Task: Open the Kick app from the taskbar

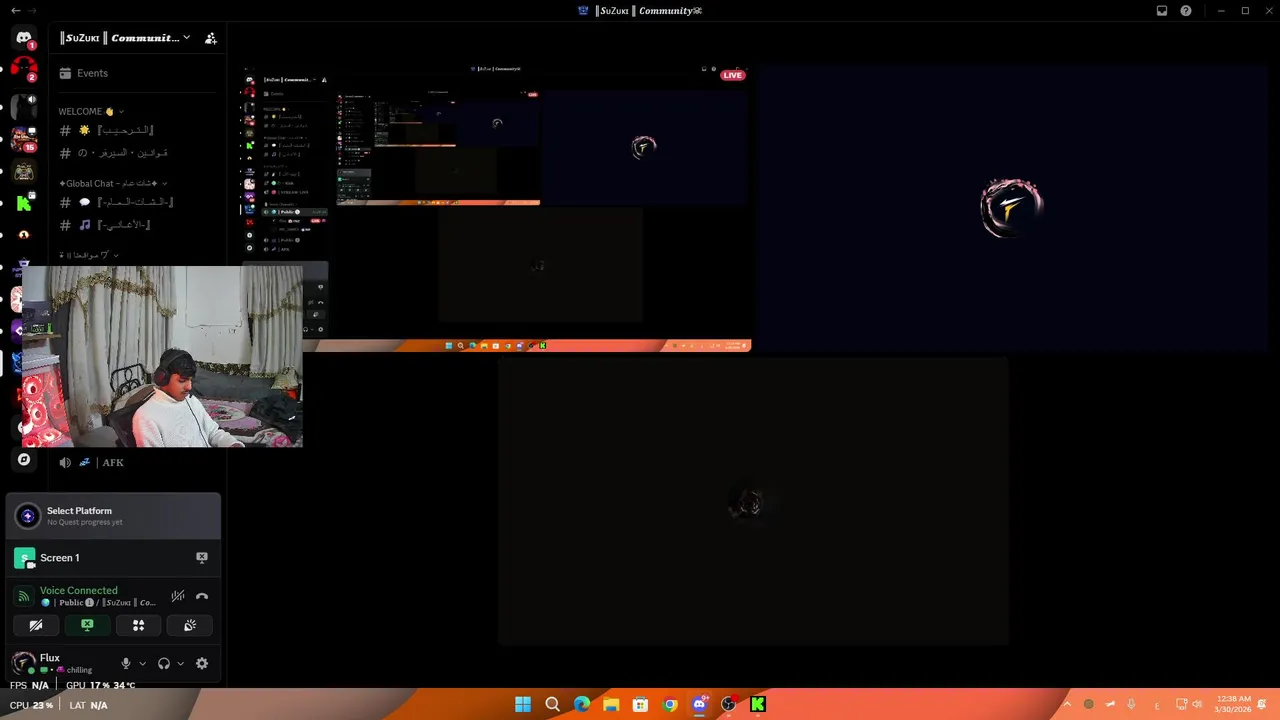Action: (758, 705)
